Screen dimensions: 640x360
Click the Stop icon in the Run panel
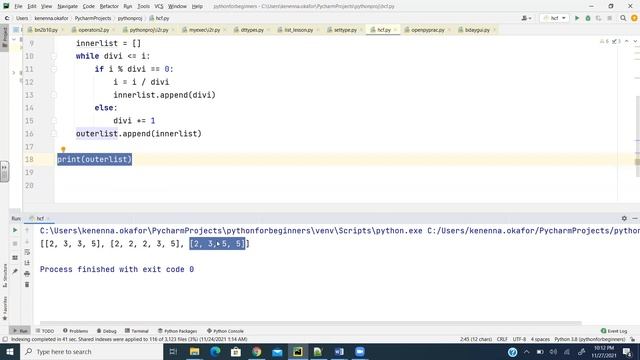click(15, 244)
